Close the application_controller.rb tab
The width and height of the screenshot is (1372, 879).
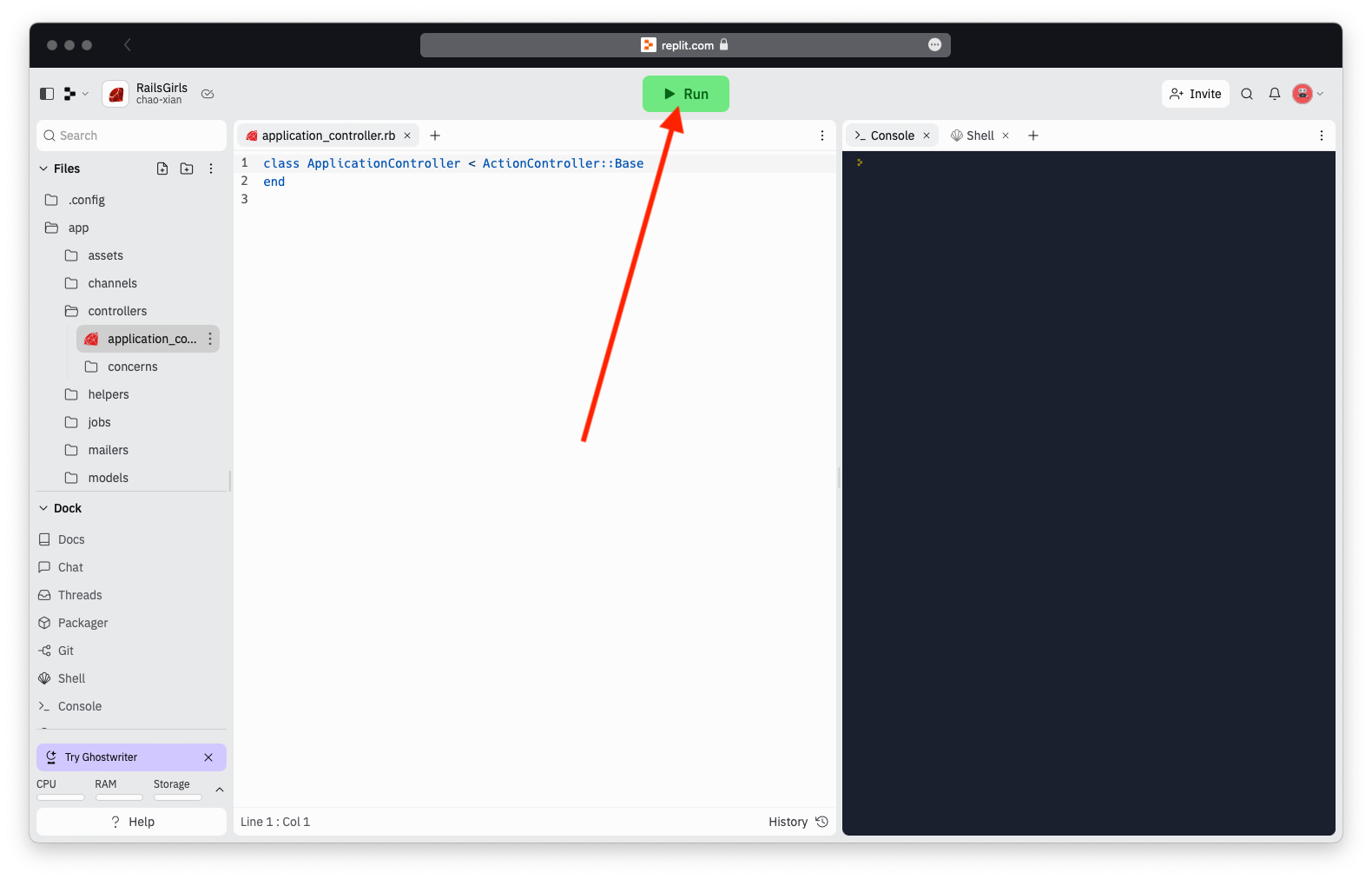tap(407, 135)
